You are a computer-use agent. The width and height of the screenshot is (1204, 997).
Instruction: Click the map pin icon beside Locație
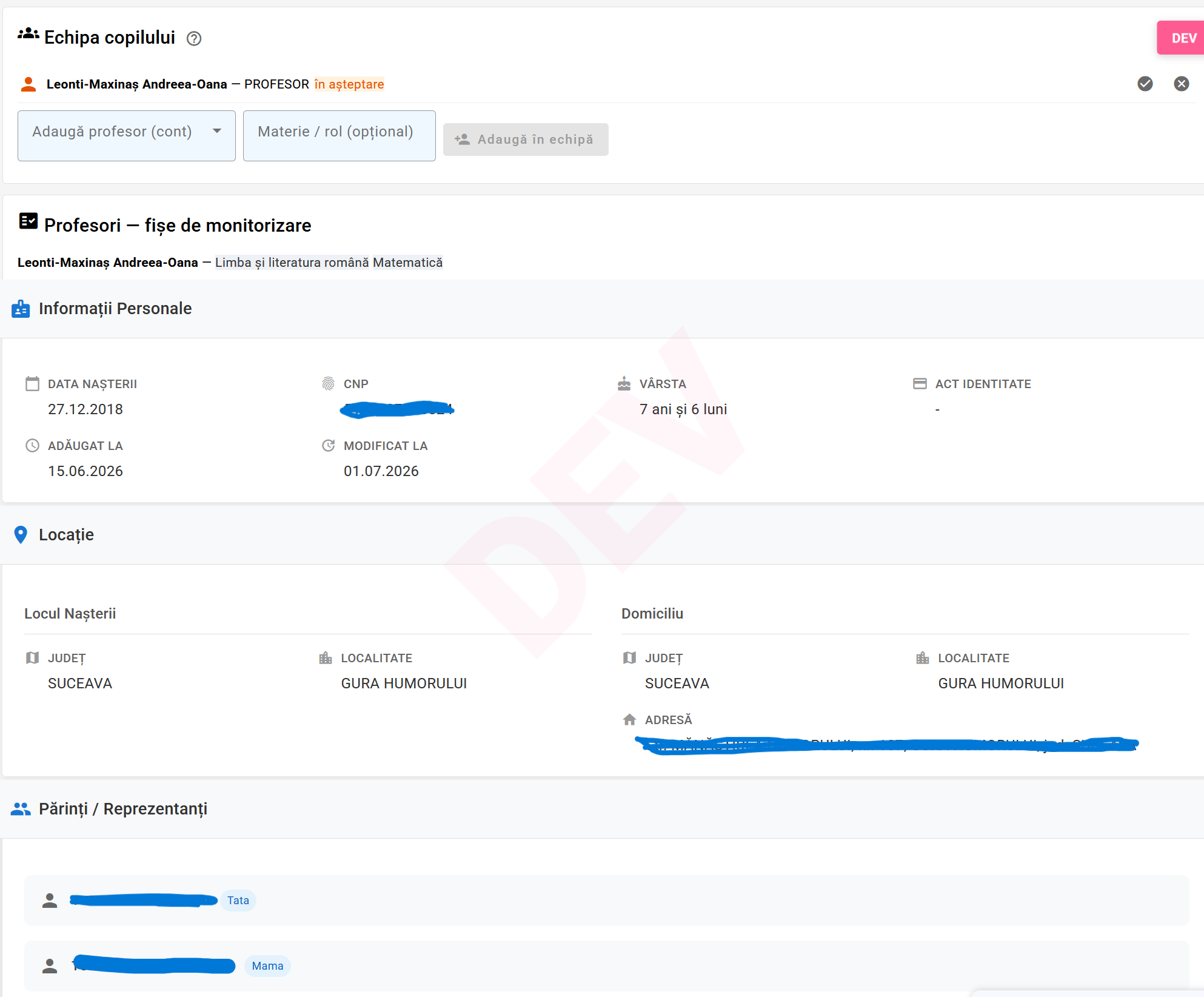pos(21,535)
